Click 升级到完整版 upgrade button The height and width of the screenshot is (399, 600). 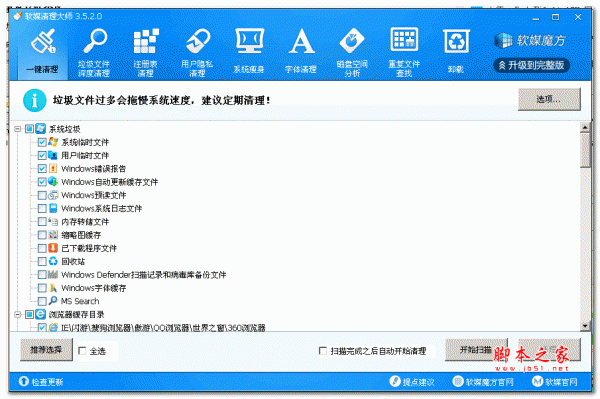tap(532, 65)
